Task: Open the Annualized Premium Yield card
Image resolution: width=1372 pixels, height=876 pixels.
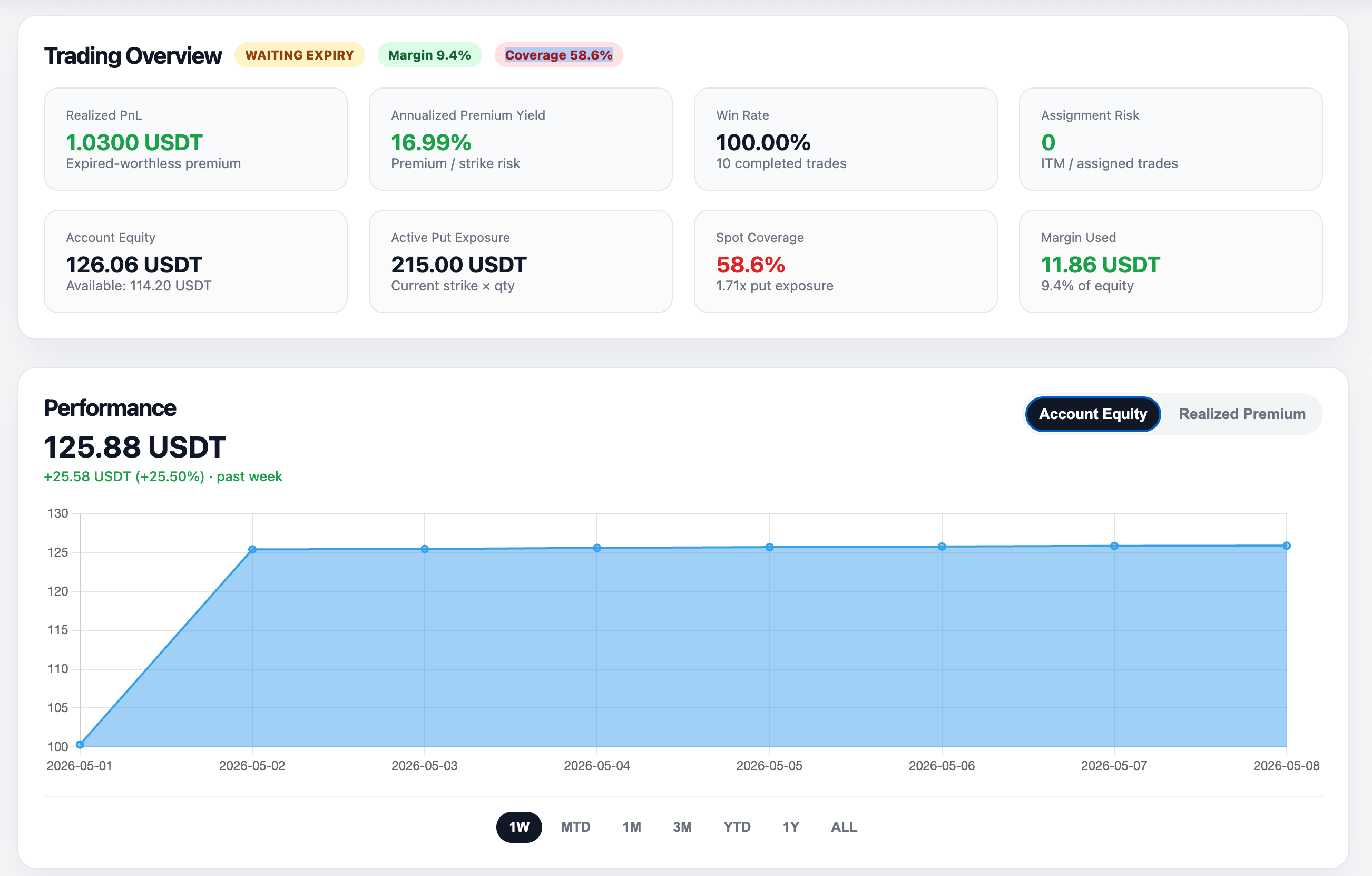Action: click(521, 139)
